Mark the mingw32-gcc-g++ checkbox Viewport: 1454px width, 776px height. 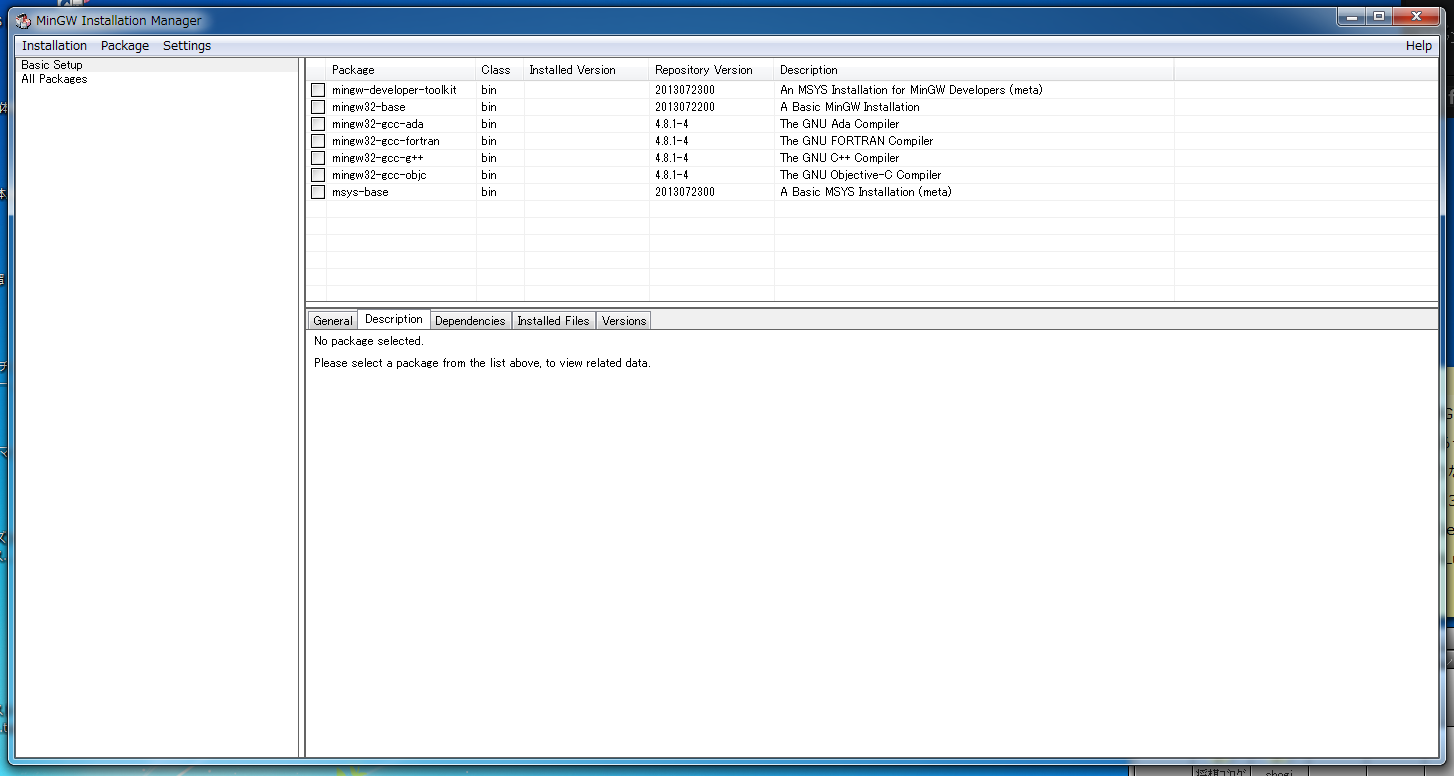[318, 158]
